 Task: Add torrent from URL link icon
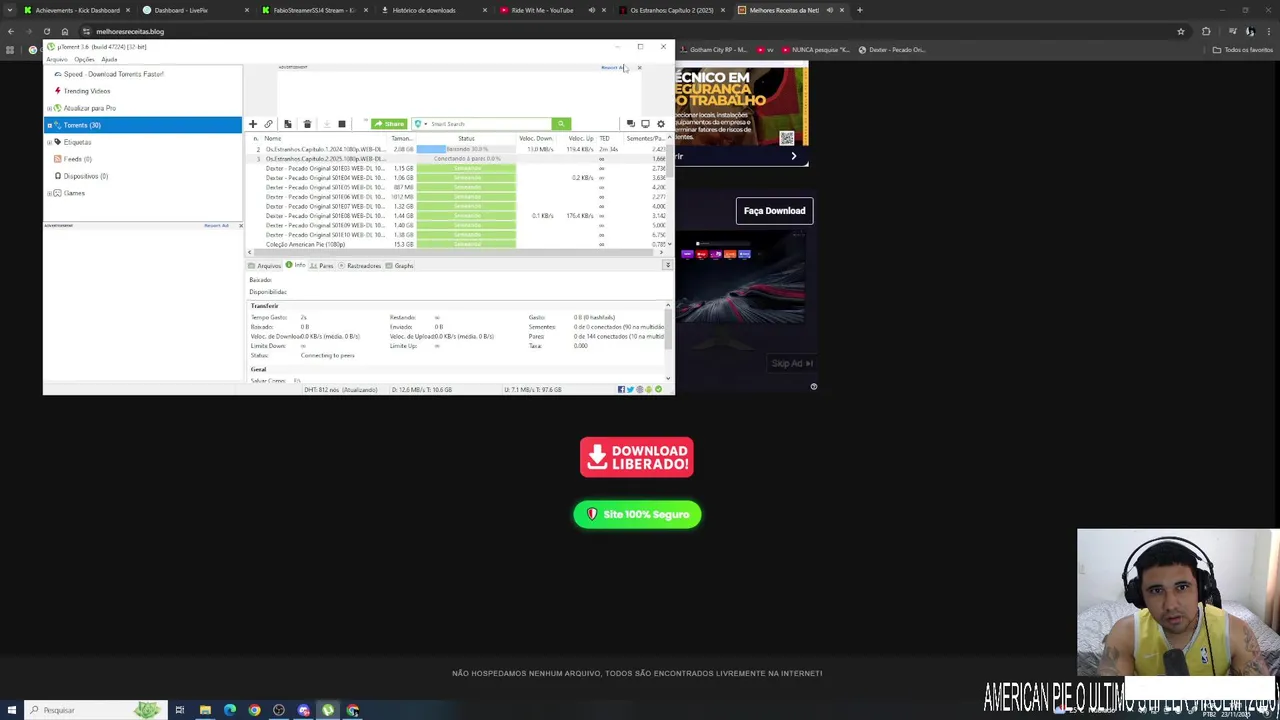(x=268, y=124)
